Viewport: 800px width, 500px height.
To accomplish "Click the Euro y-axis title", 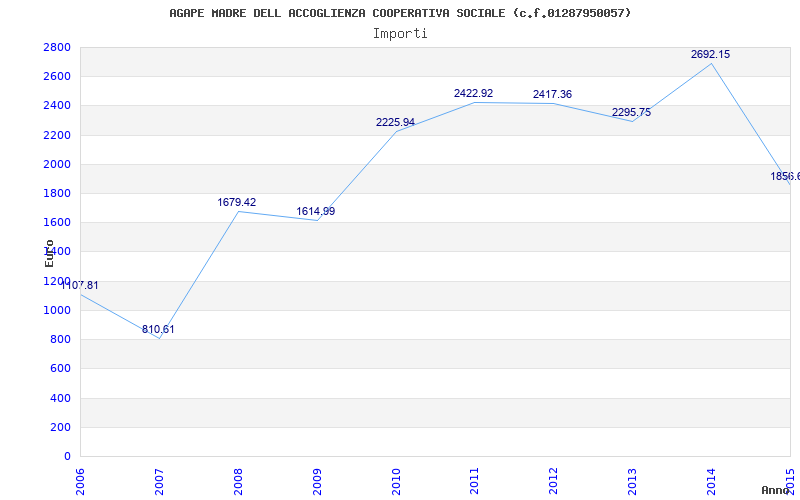I will pos(49,253).
